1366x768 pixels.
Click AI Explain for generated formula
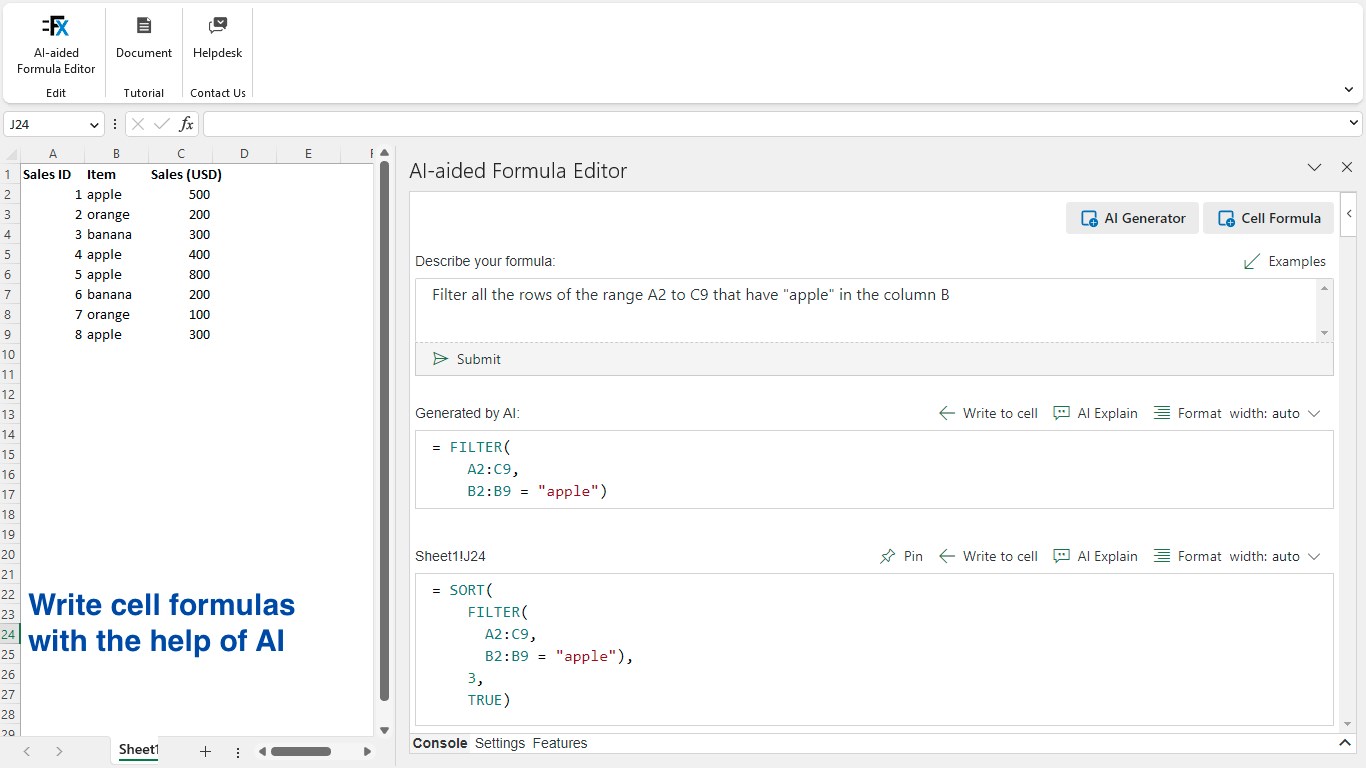coord(1096,413)
